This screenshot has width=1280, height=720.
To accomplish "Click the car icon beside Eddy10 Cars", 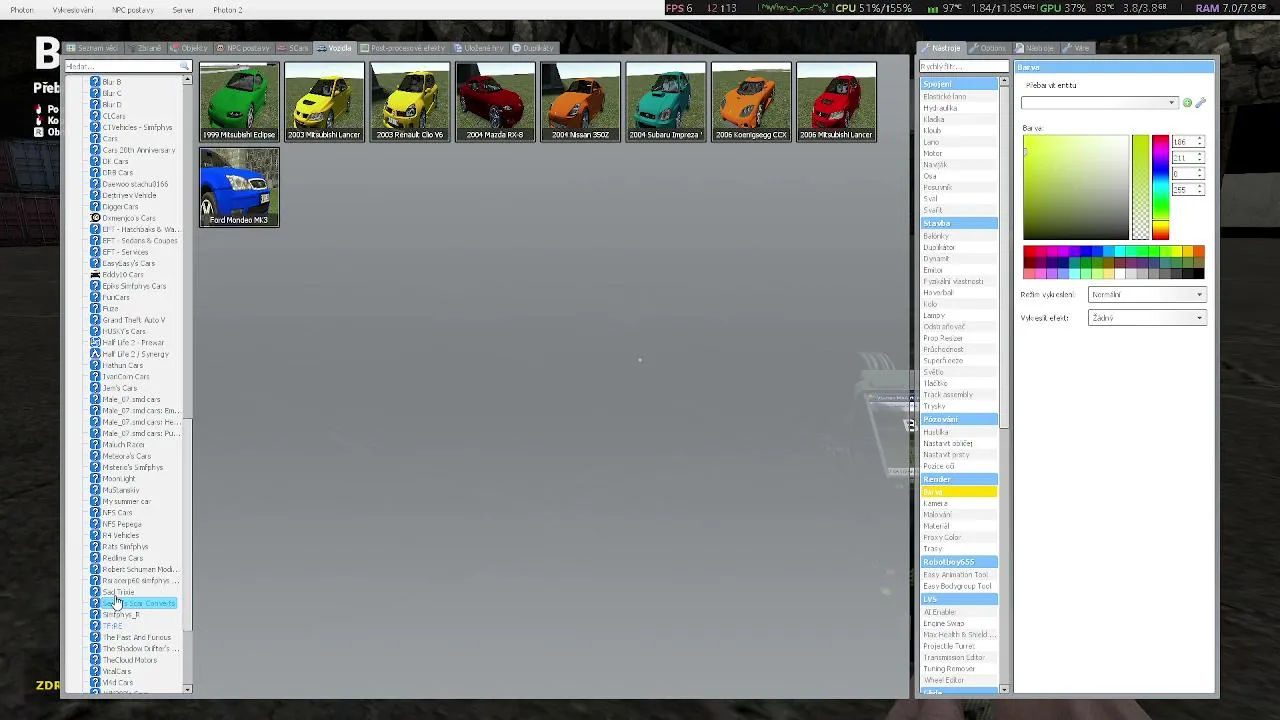I will 95,275.
